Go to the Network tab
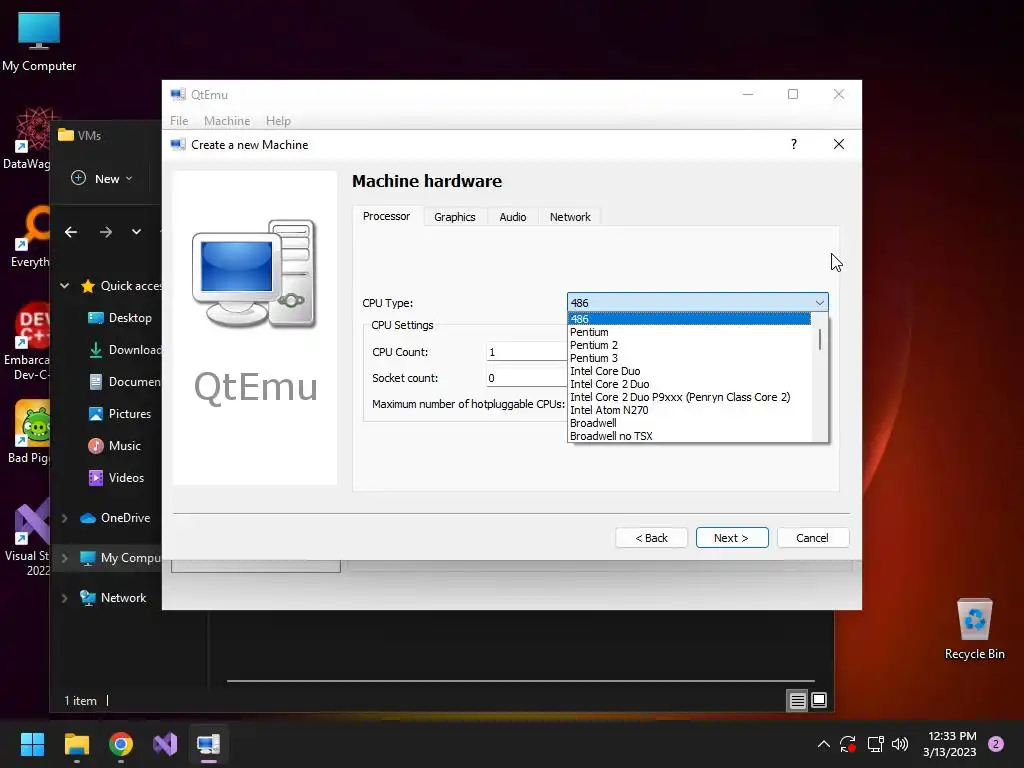 coord(570,217)
